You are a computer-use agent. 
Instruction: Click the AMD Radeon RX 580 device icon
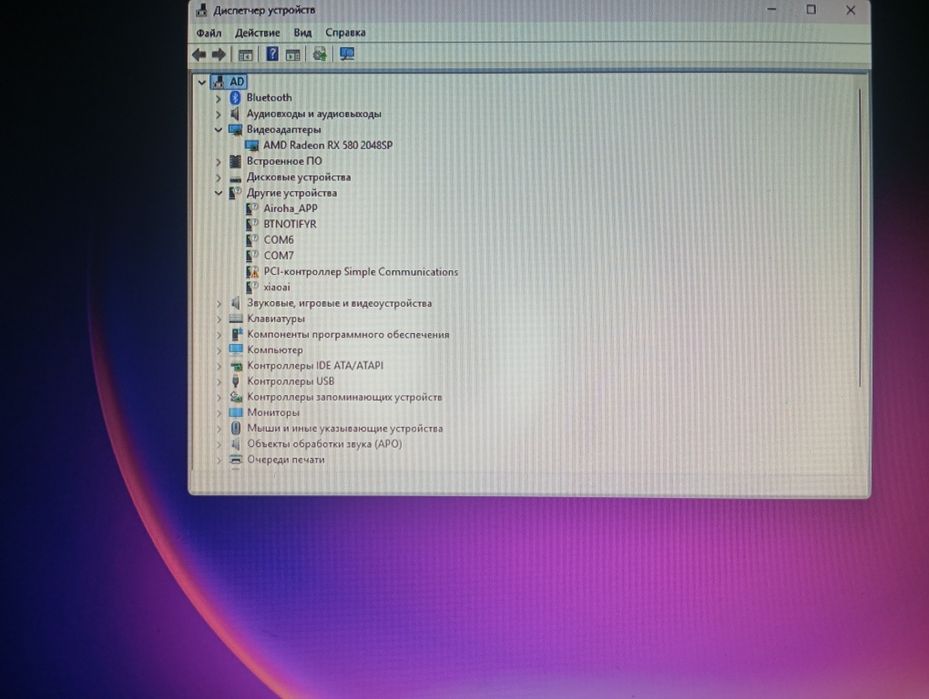252,145
